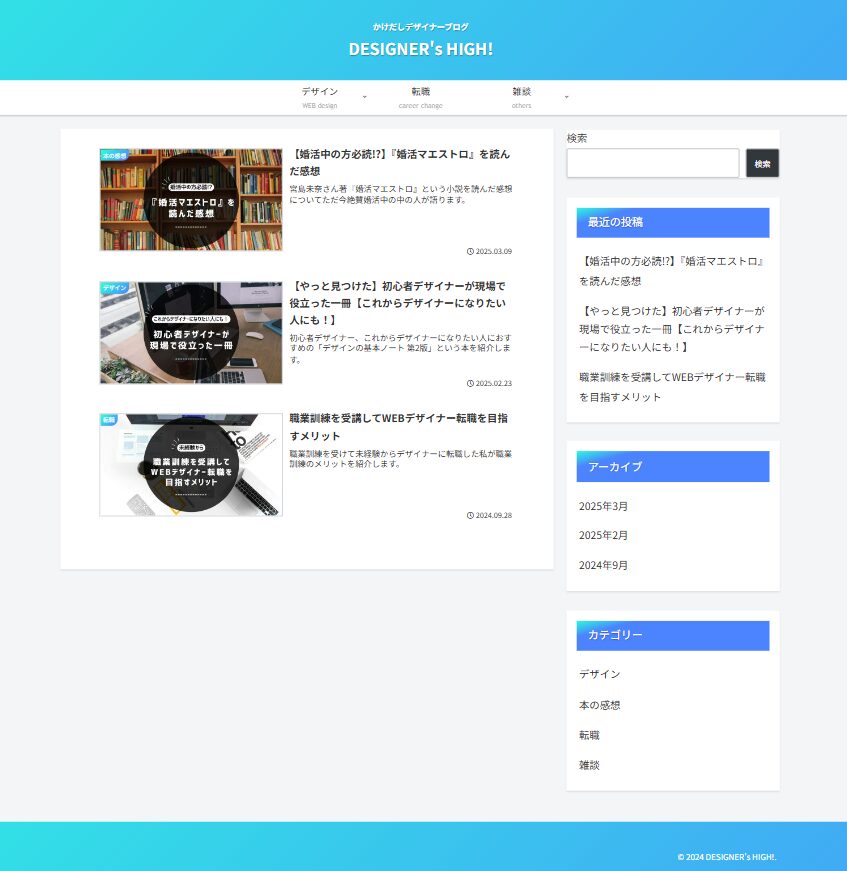This screenshot has height=871, width=847.
Task: Click the 本の感想 category badge on thumbnail
Action: click(115, 155)
